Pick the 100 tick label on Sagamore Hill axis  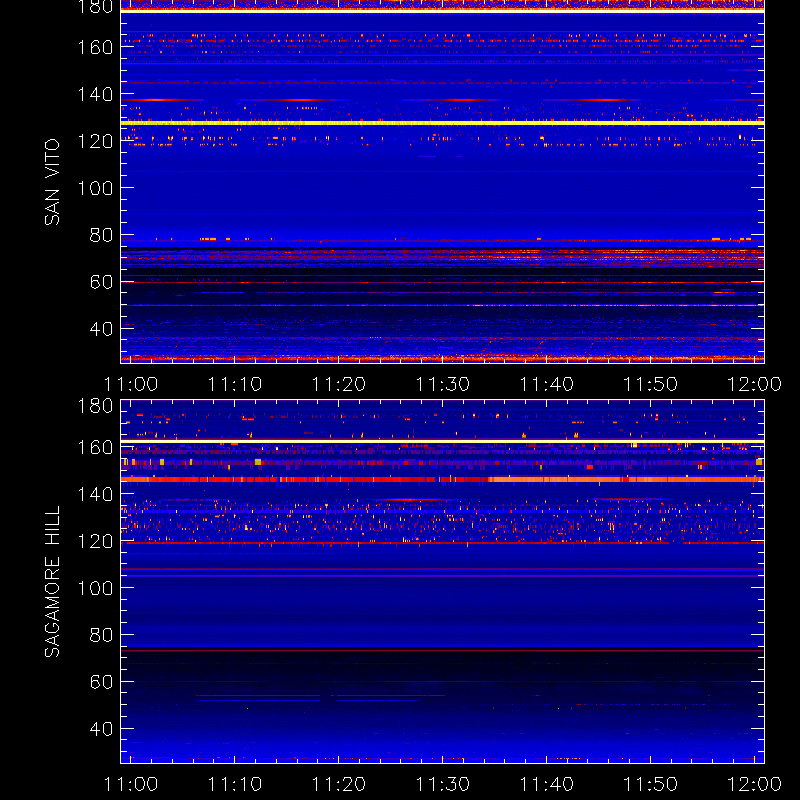click(x=95, y=588)
